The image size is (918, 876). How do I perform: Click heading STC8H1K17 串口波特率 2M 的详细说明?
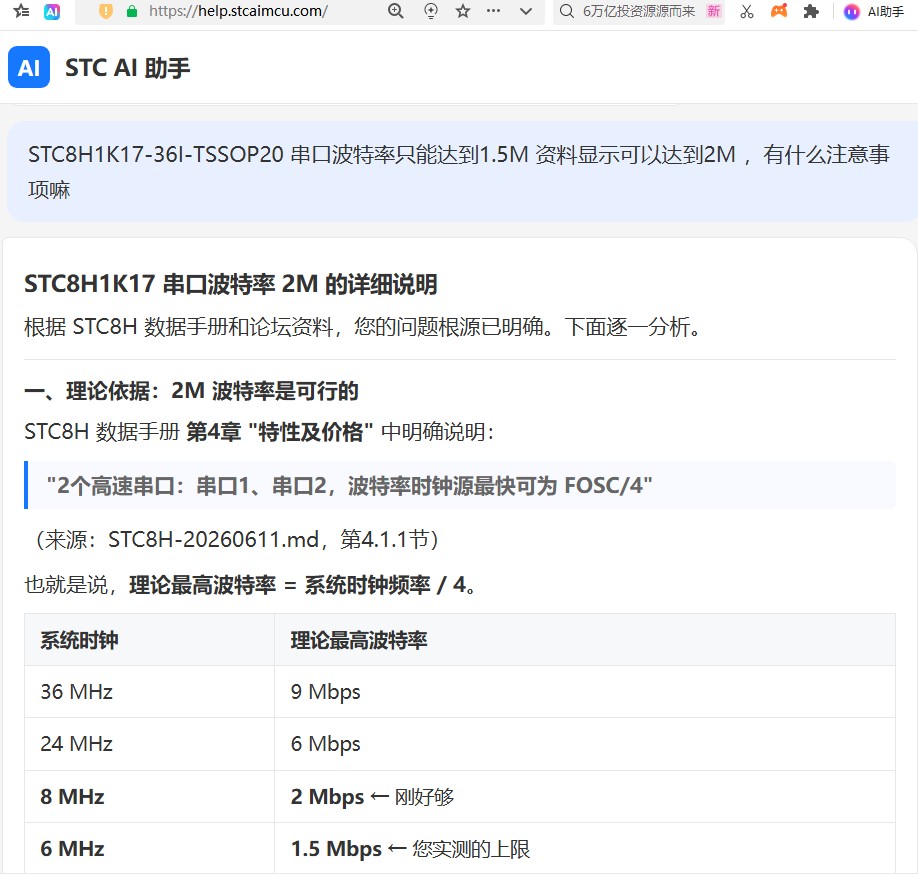click(x=231, y=284)
